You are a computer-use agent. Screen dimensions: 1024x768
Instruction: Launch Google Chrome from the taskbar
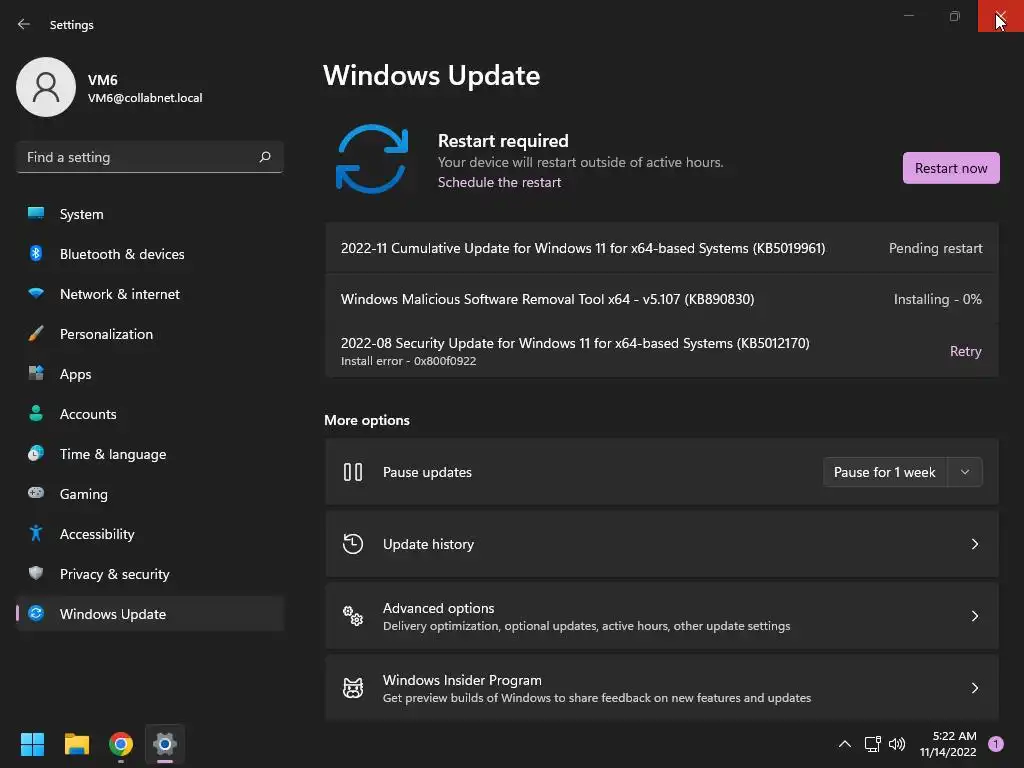coord(121,744)
